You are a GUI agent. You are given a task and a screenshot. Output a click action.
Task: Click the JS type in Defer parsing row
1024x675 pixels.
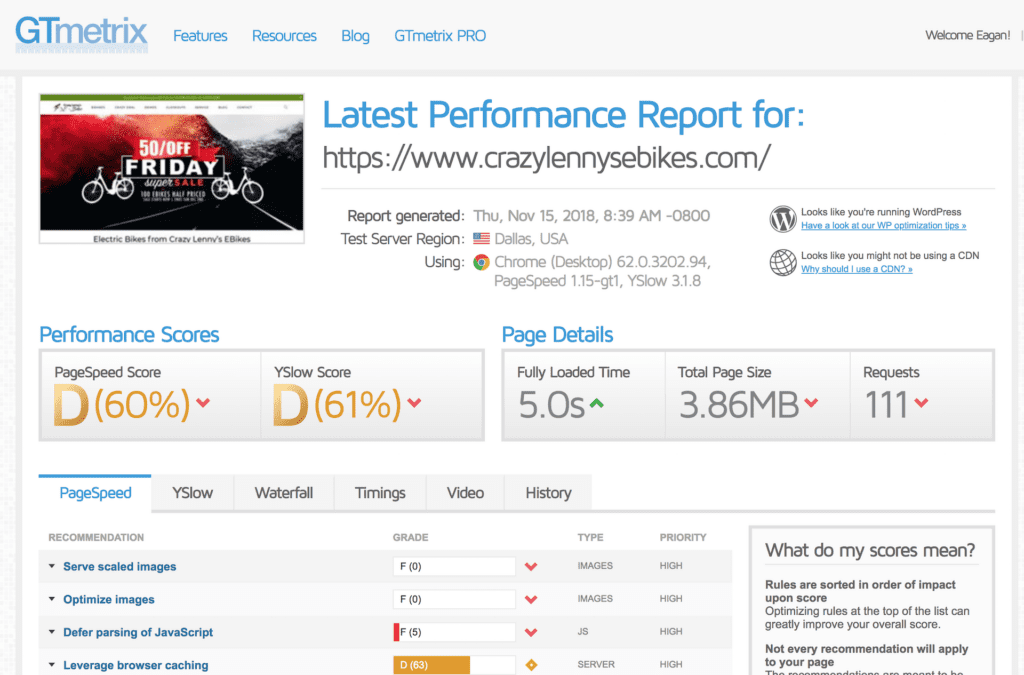(x=583, y=632)
